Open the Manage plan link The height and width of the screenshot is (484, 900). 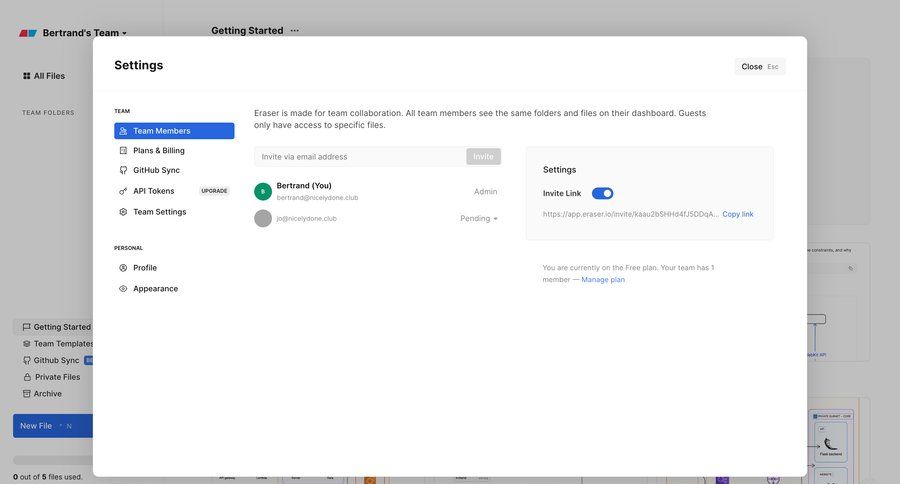click(x=603, y=280)
